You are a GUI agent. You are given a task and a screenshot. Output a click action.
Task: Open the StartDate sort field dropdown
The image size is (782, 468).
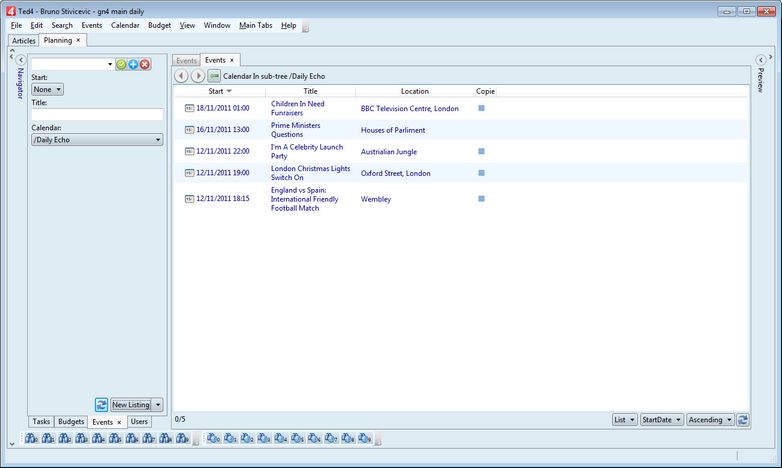[x=661, y=420]
